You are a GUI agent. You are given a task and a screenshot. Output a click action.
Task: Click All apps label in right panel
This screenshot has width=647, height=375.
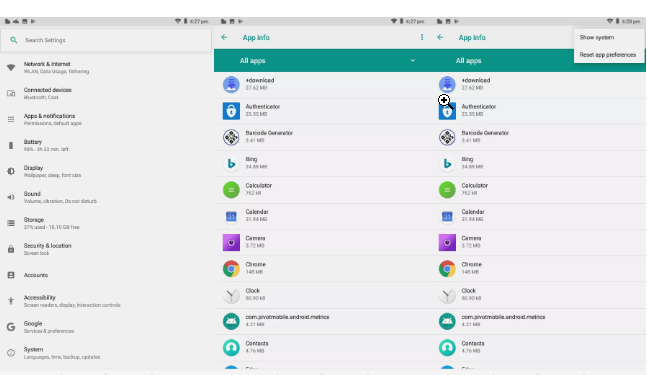(x=468, y=61)
